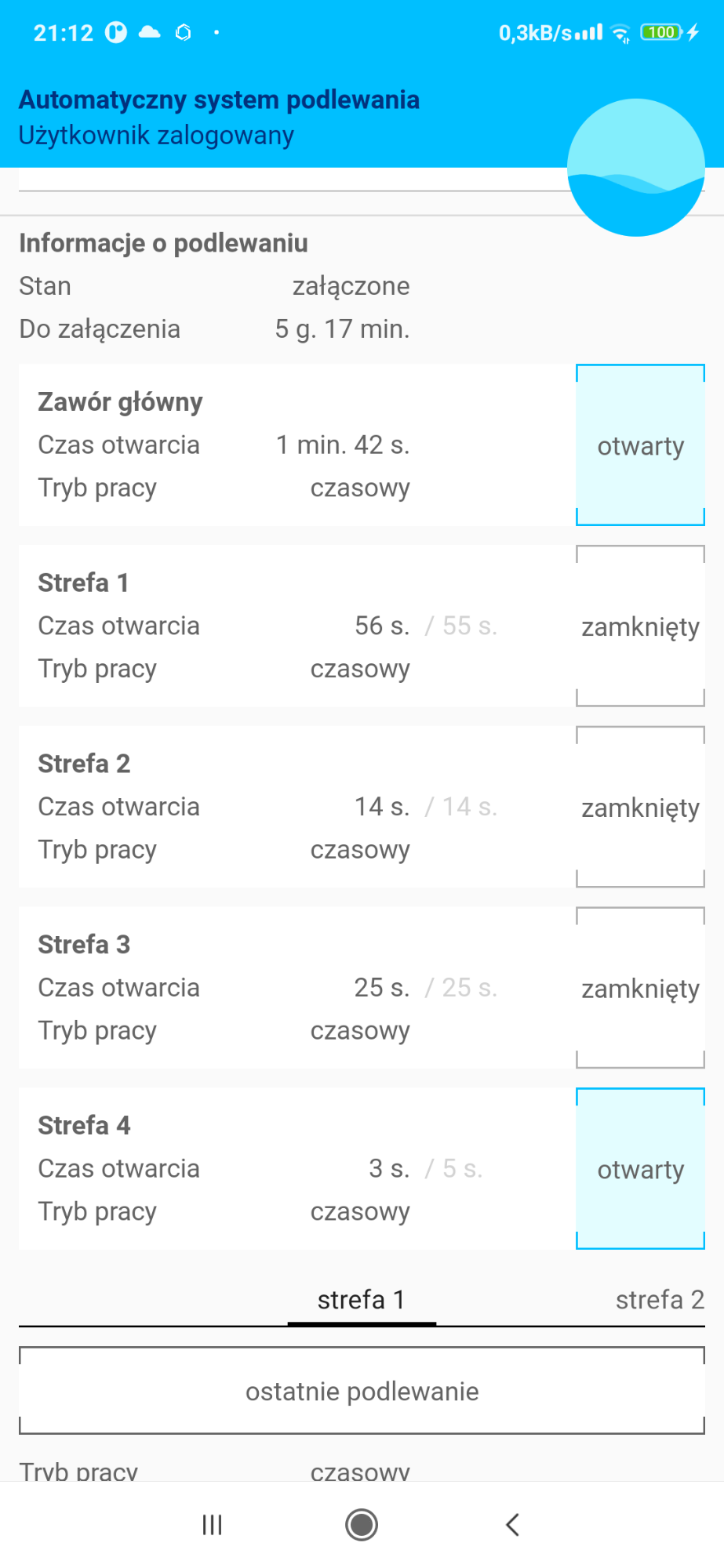Tap the Android recent apps icon
This screenshot has width=724, height=1568.
212,1525
